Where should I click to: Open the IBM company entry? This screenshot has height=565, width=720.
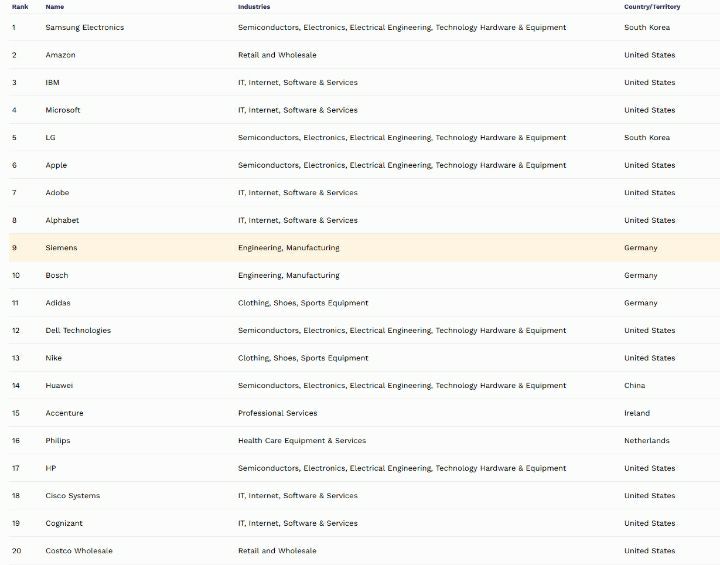tap(53, 83)
